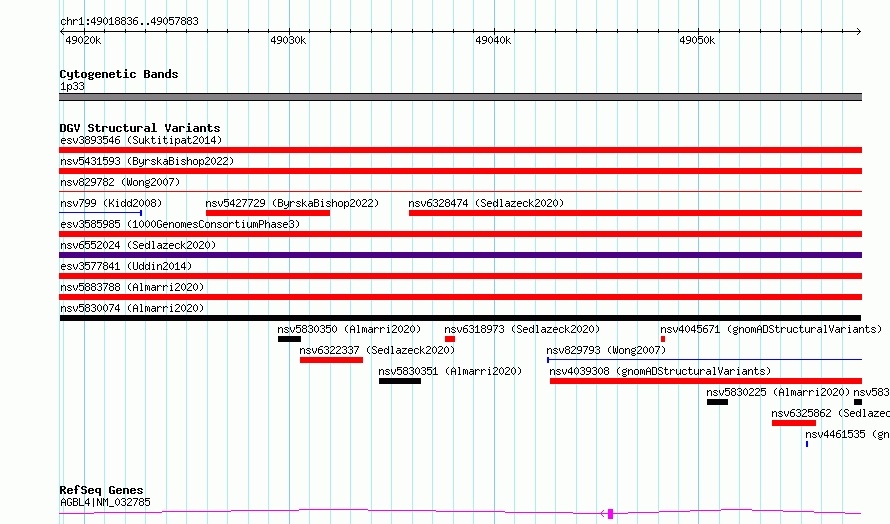Image resolution: width=890 pixels, height=524 pixels.
Task: Click the esv3893546 (Suktitipat2014) variant label
Action: point(141,140)
